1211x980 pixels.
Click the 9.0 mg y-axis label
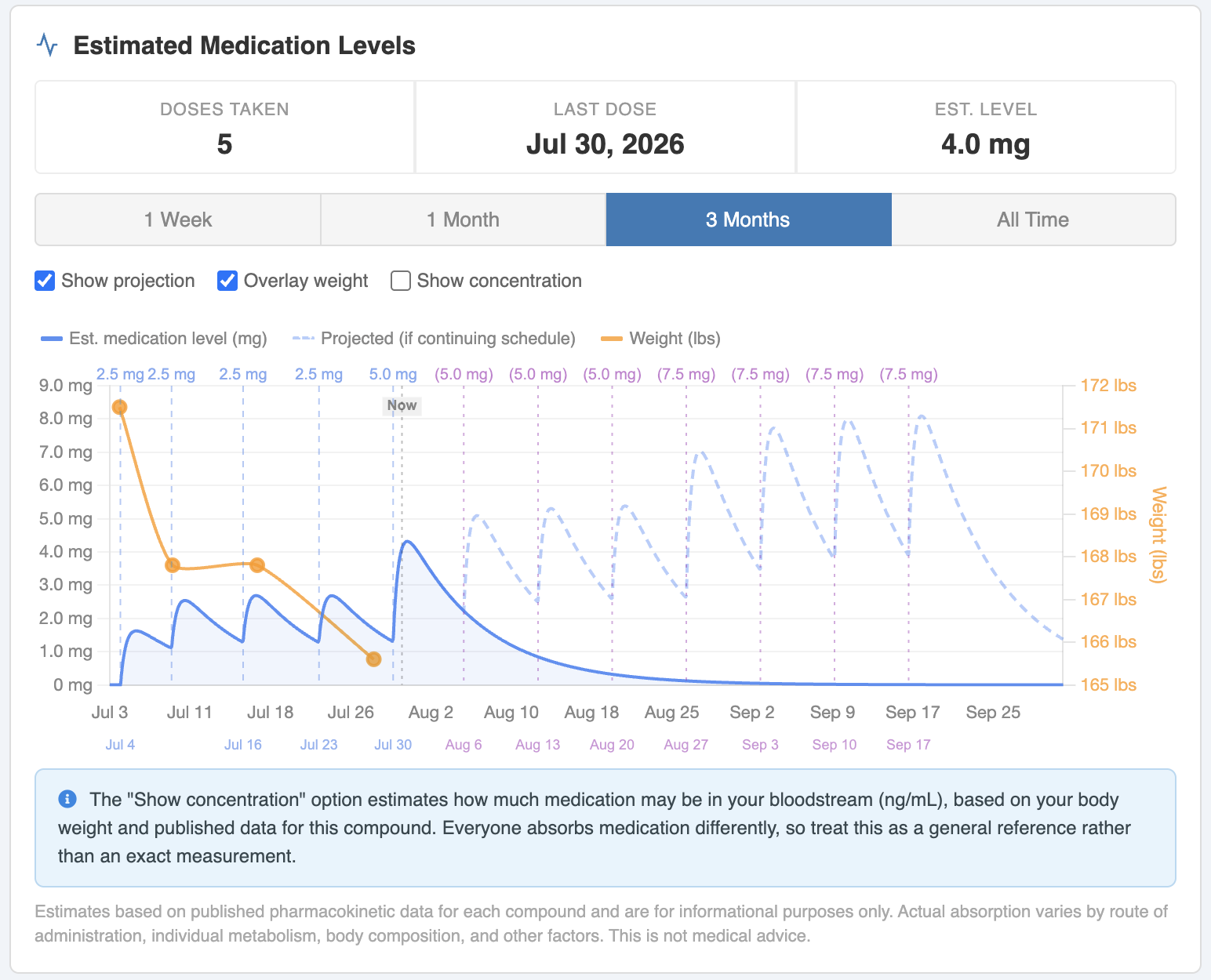[66, 385]
